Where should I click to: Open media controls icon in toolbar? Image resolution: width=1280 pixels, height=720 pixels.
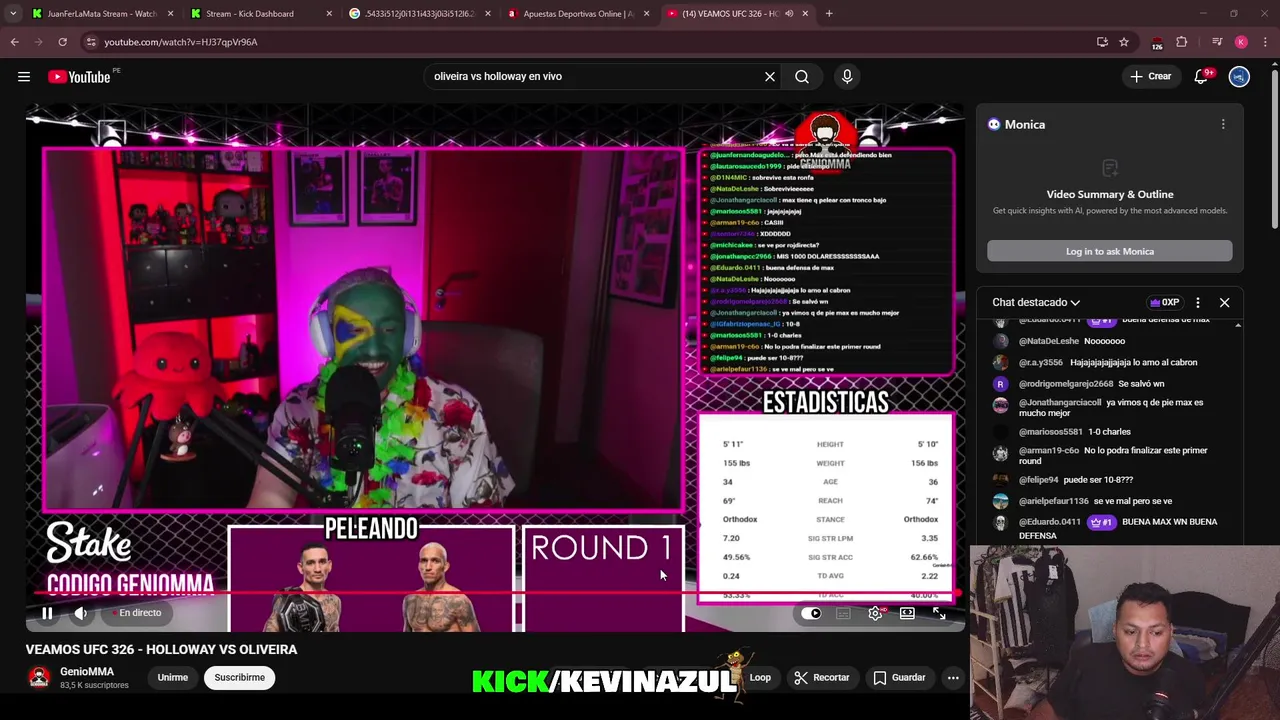(1217, 42)
